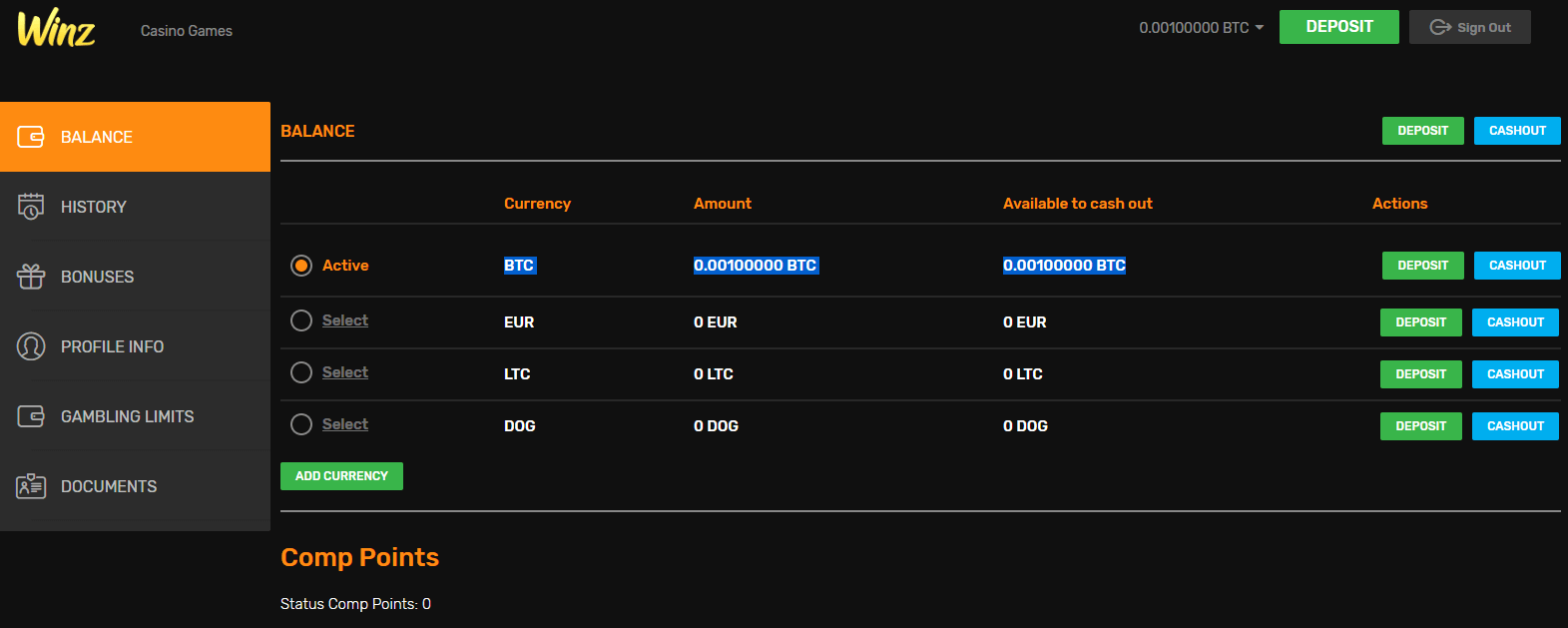The width and height of the screenshot is (1568, 628).
Task: Open the BTC balance dropdown in header
Action: click(1202, 28)
